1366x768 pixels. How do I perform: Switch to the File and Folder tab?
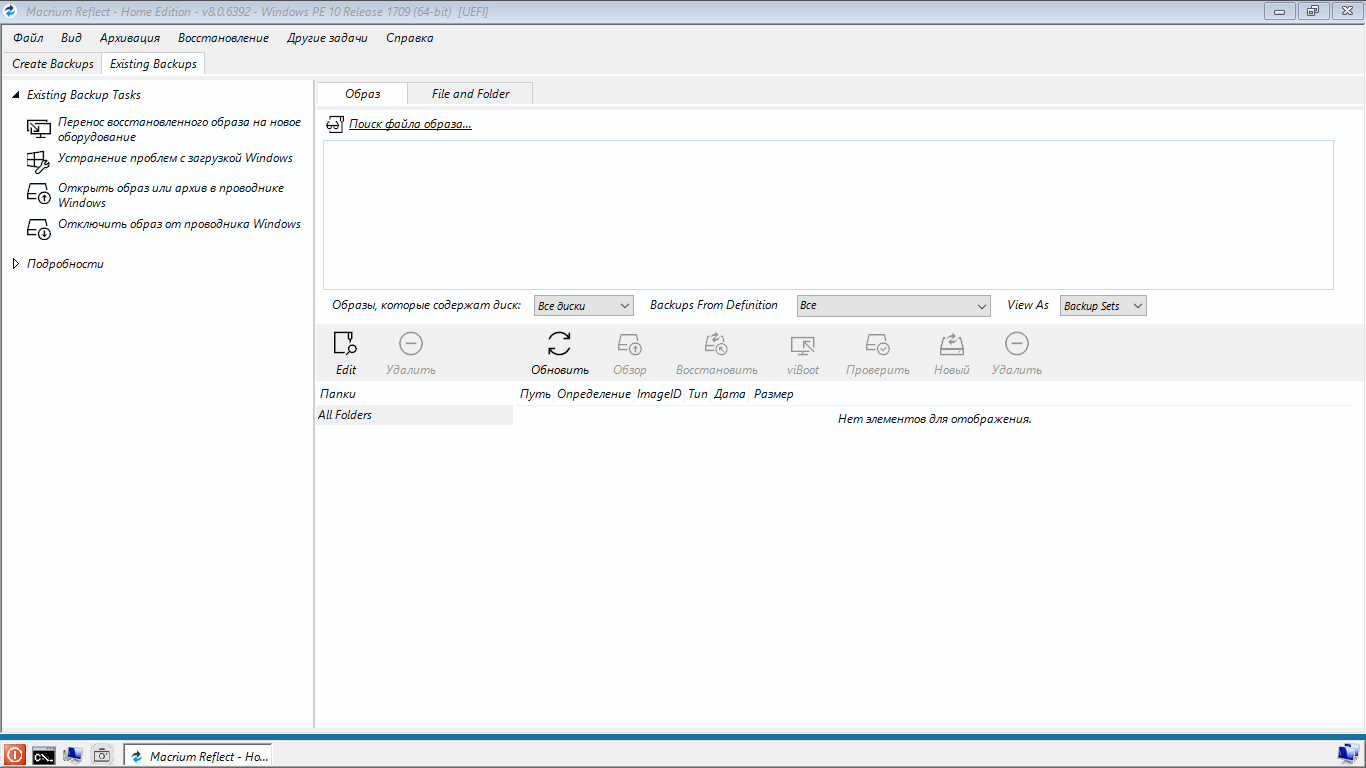(x=471, y=94)
